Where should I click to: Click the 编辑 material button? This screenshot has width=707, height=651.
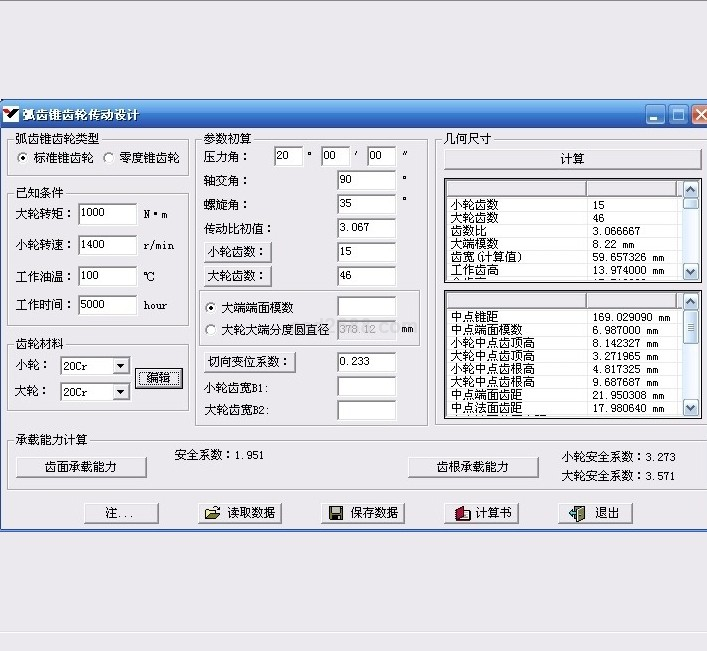(159, 378)
